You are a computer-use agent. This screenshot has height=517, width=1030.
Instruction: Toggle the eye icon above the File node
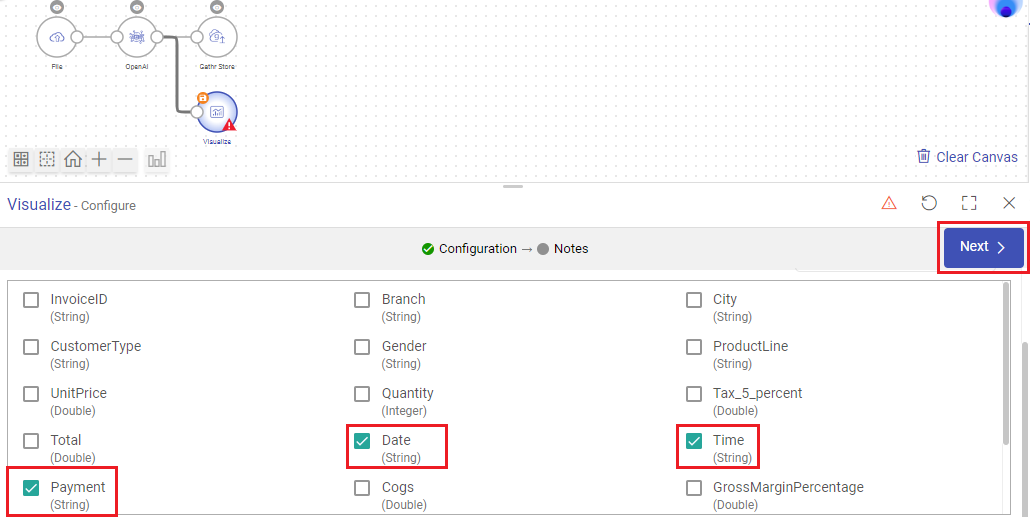pyautogui.click(x=57, y=7)
